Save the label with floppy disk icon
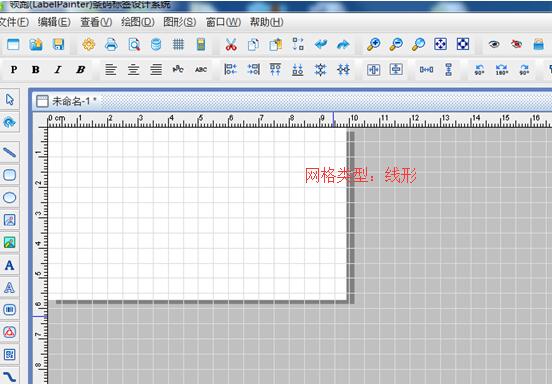The image size is (552, 385). (58, 45)
